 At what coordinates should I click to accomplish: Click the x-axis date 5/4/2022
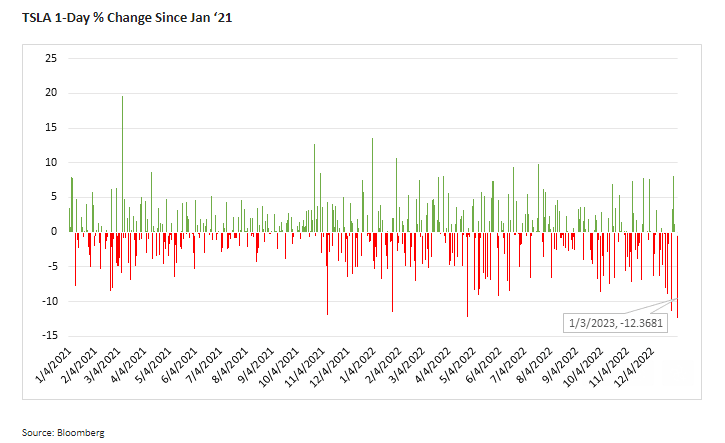(x=457, y=365)
